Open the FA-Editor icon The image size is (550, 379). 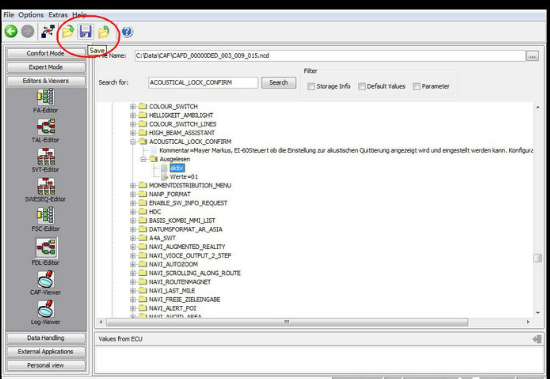[x=46, y=97]
